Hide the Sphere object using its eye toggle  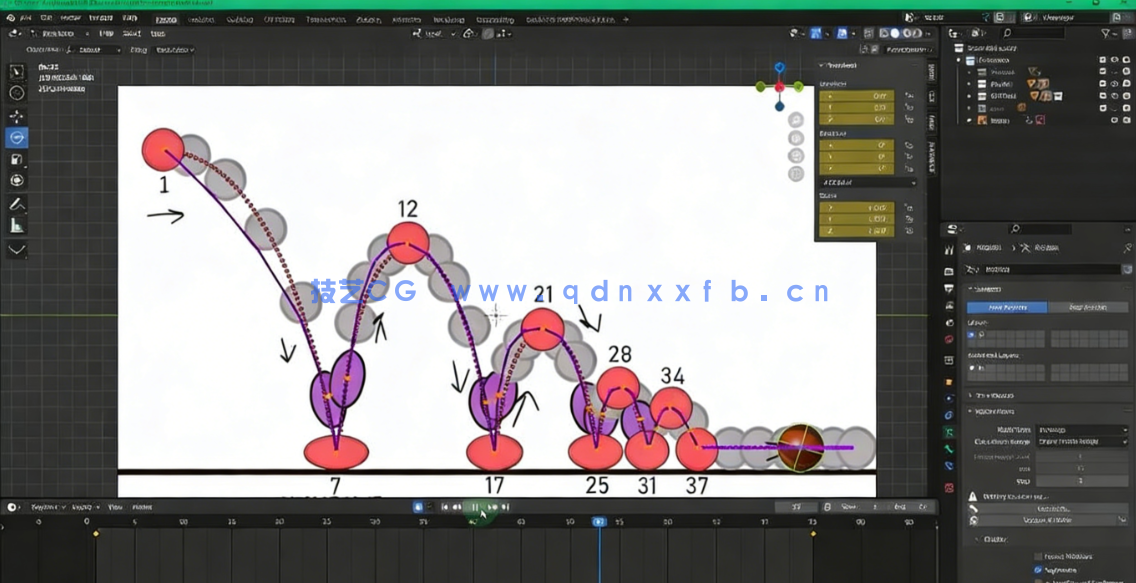pyautogui.click(x=1113, y=96)
